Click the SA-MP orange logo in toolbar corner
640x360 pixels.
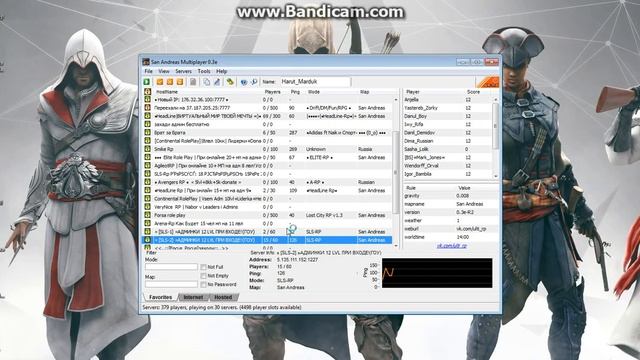coord(488,82)
